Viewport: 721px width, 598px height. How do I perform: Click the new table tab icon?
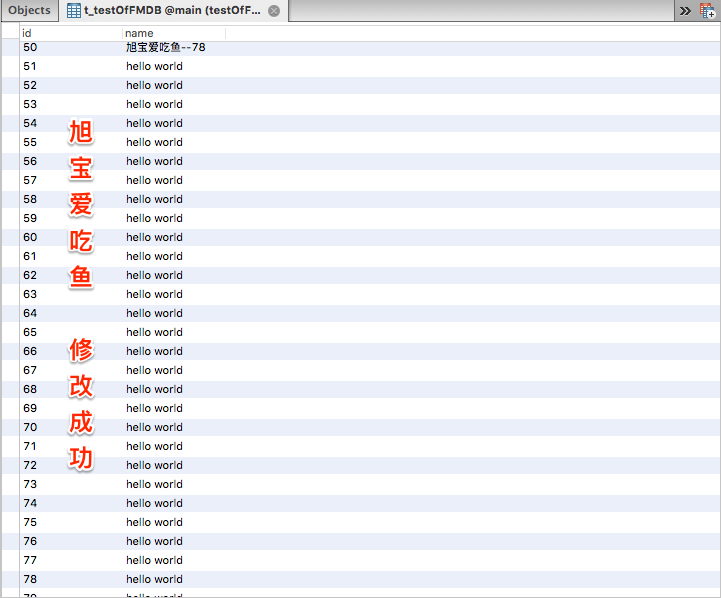[x=707, y=11]
